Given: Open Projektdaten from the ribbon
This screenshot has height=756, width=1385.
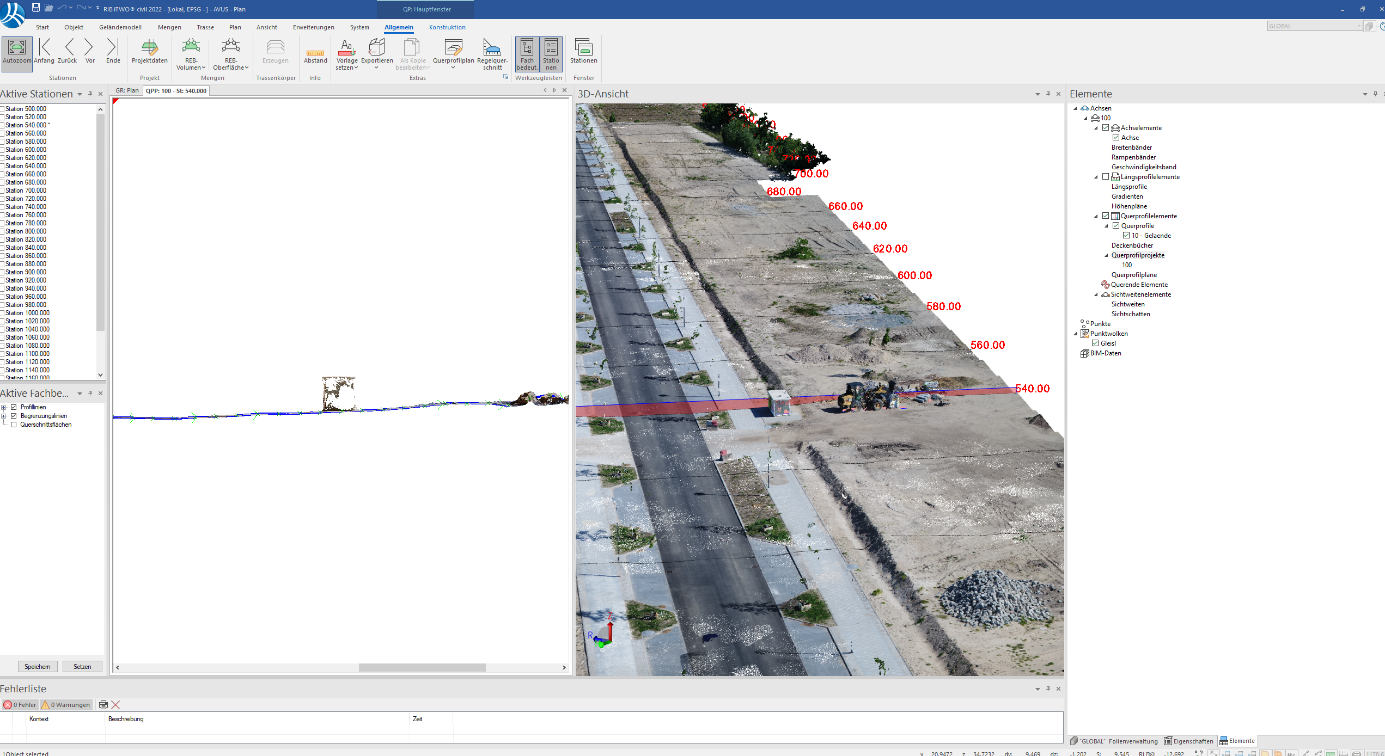Looking at the screenshot, I should coord(150,50).
